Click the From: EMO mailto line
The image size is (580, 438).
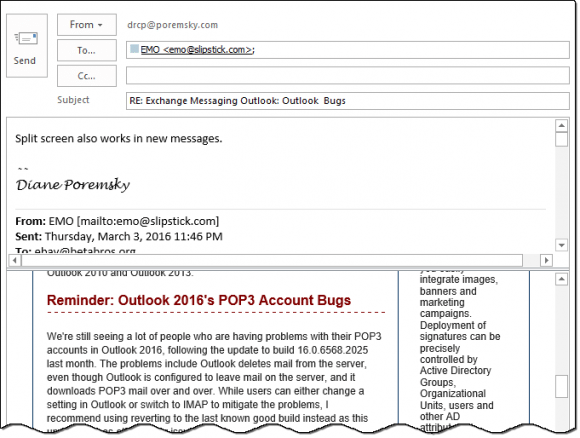[x=117, y=221]
